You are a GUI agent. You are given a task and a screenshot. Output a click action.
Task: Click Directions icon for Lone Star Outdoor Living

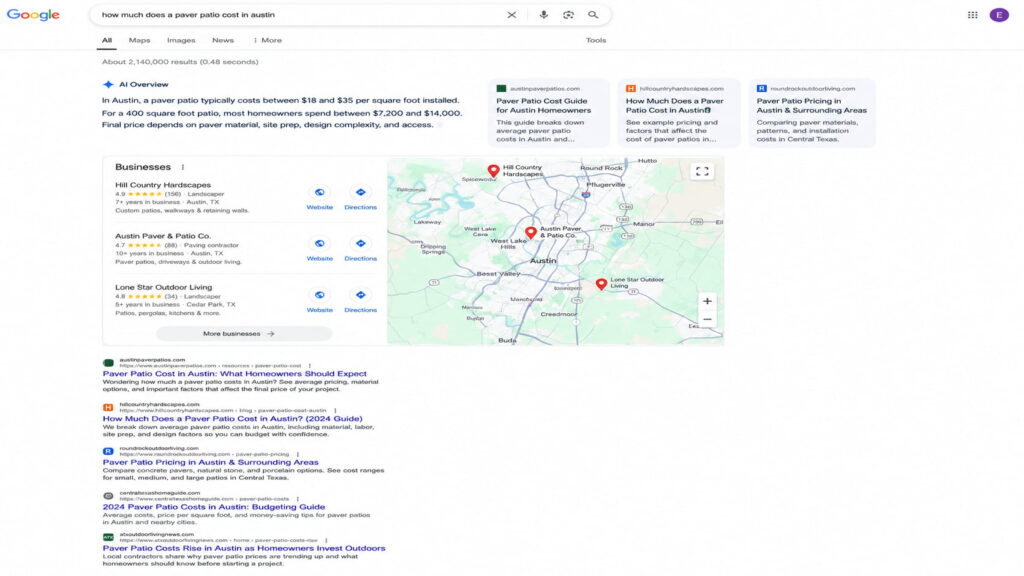[360, 295]
